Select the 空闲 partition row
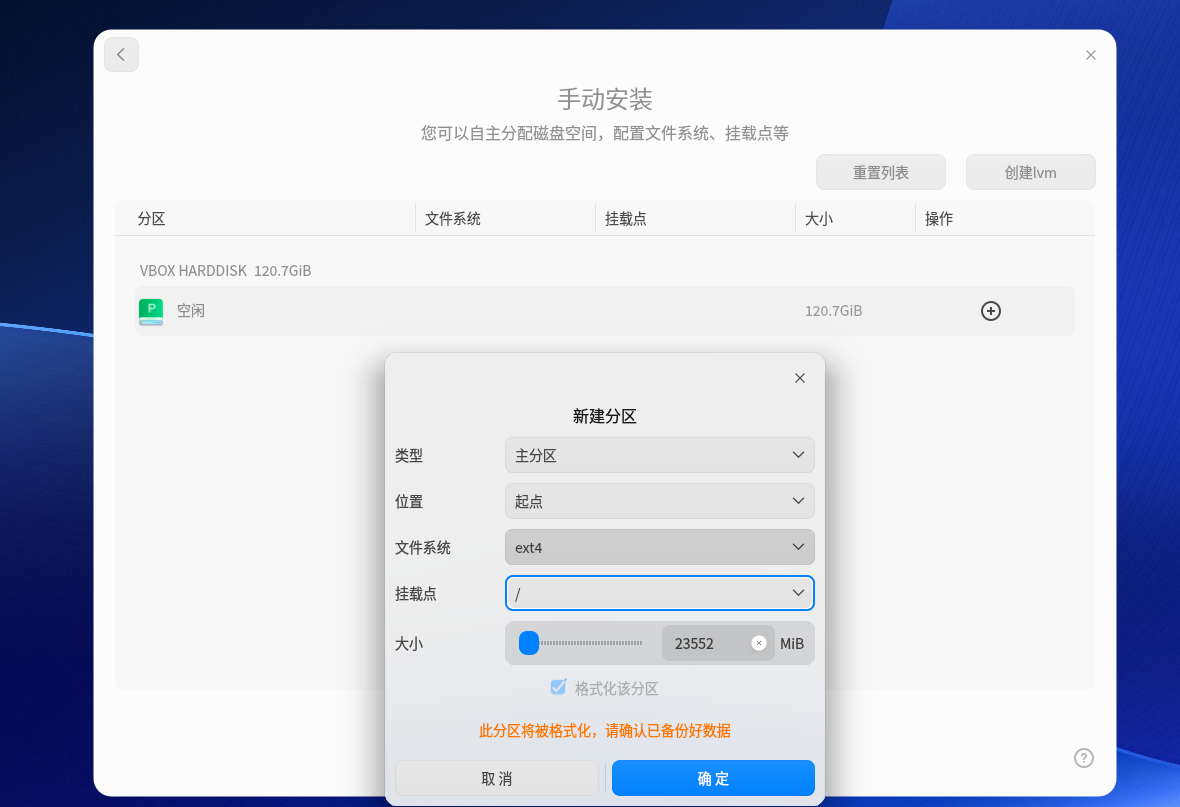 [x=605, y=311]
